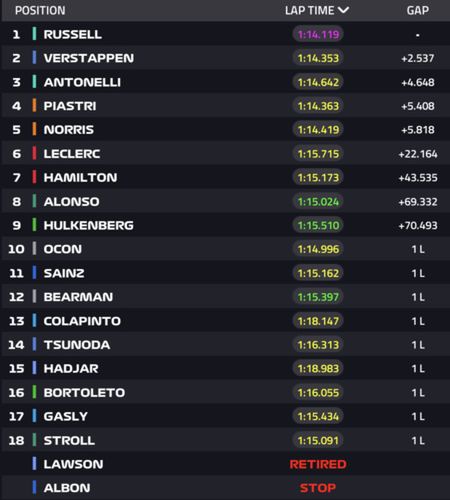Click Verstappen's team color bar
This screenshot has width=450, height=500.
pyautogui.click(x=34, y=58)
